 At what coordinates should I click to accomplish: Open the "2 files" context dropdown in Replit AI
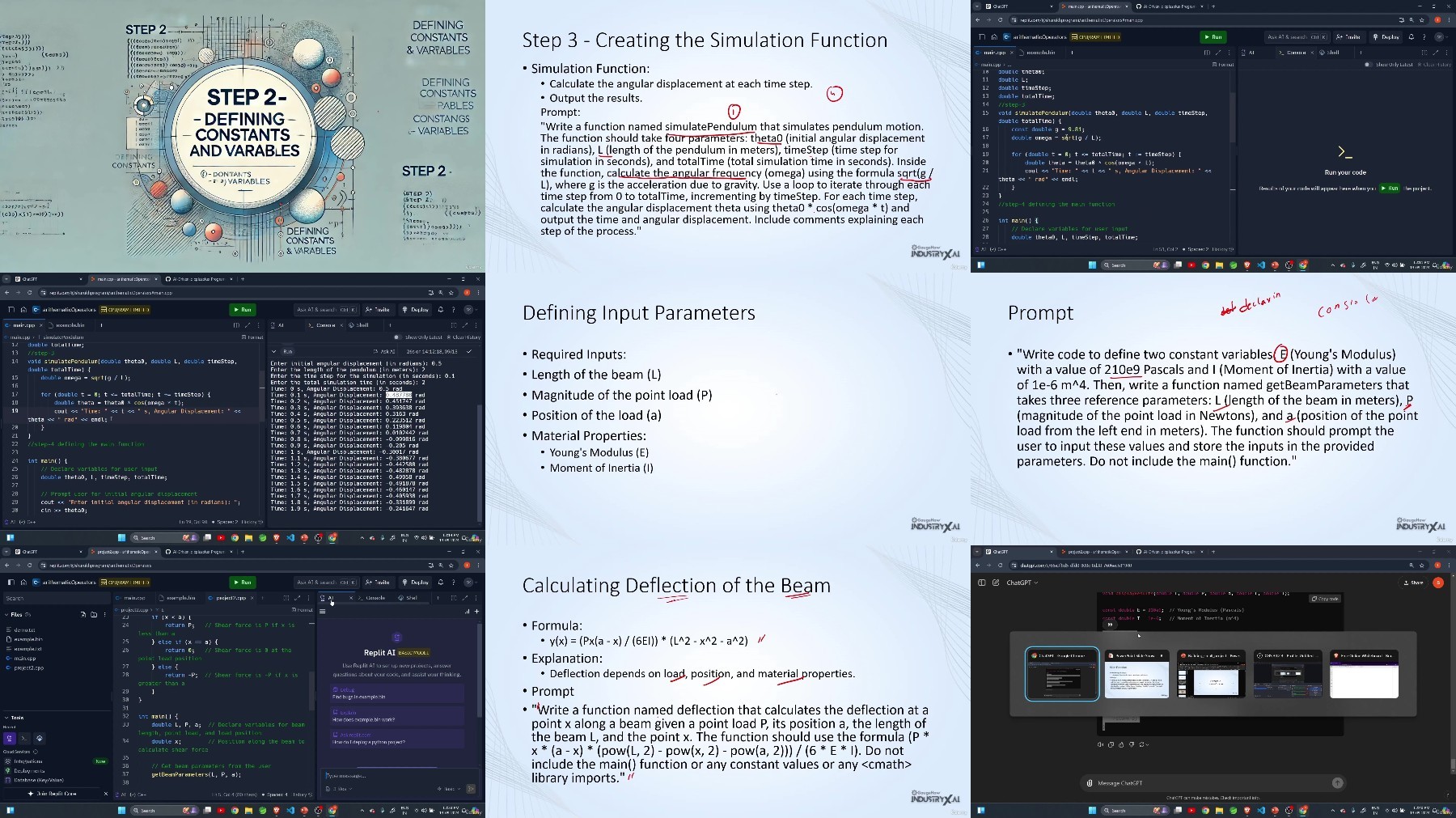click(x=338, y=789)
